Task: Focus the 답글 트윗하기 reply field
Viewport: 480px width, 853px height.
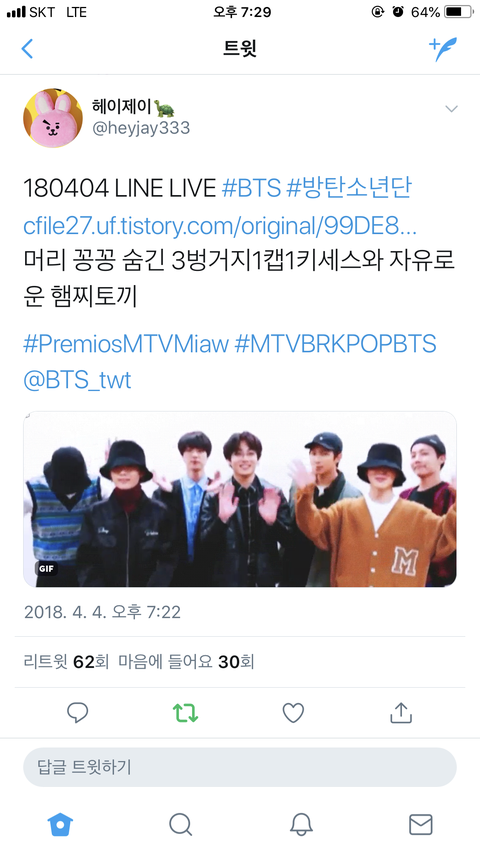Action: coord(239,767)
